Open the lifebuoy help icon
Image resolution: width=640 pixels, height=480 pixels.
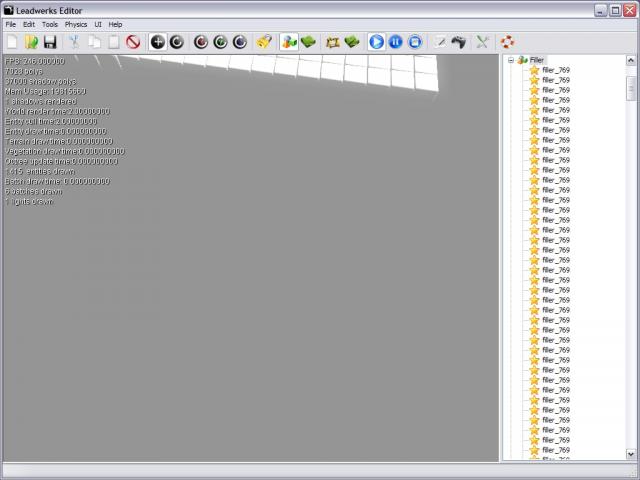click(508, 42)
